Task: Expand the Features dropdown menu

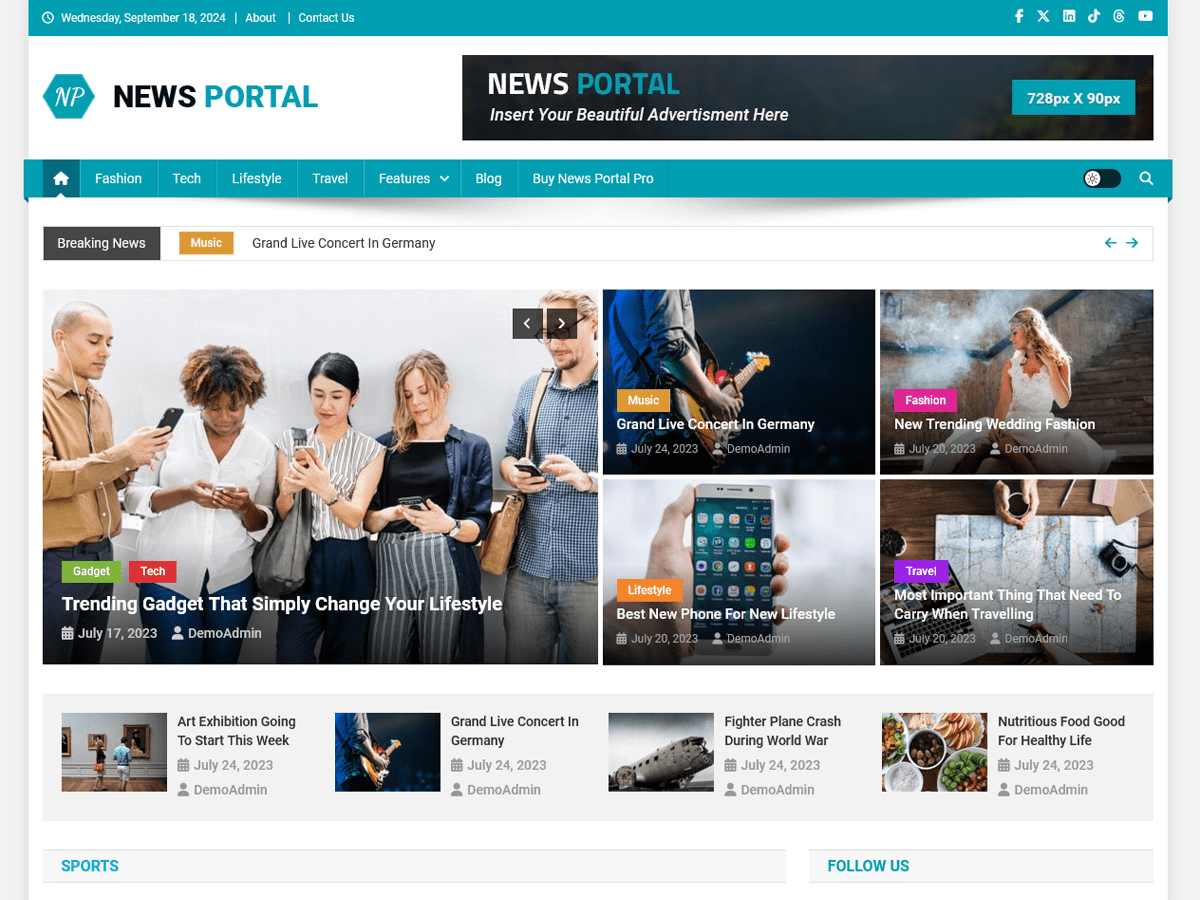Action: click(x=411, y=178)
